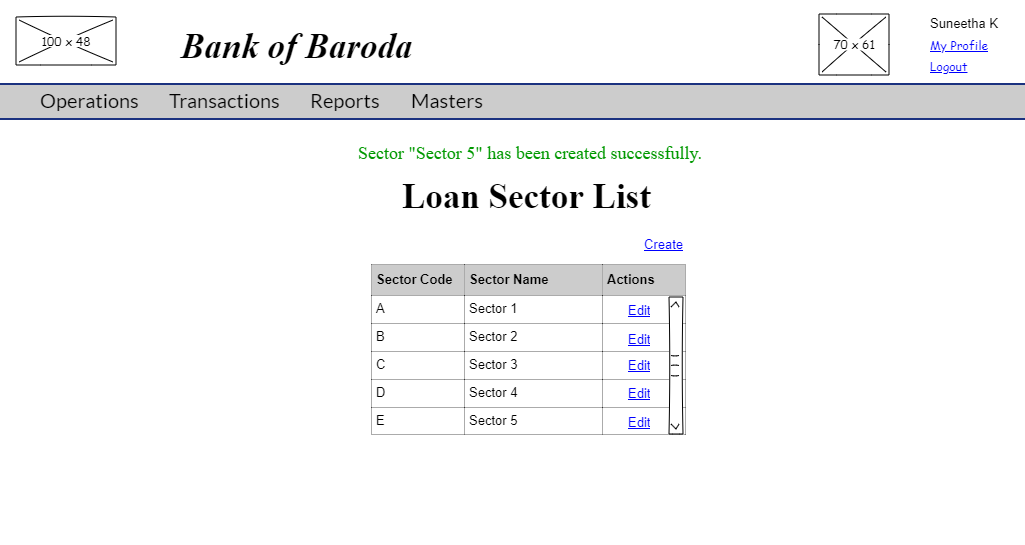The width and height of the screenshot is (1025, 545).
Task: Click the scrollbar up arrow in sector list
Action: point(676,304)
